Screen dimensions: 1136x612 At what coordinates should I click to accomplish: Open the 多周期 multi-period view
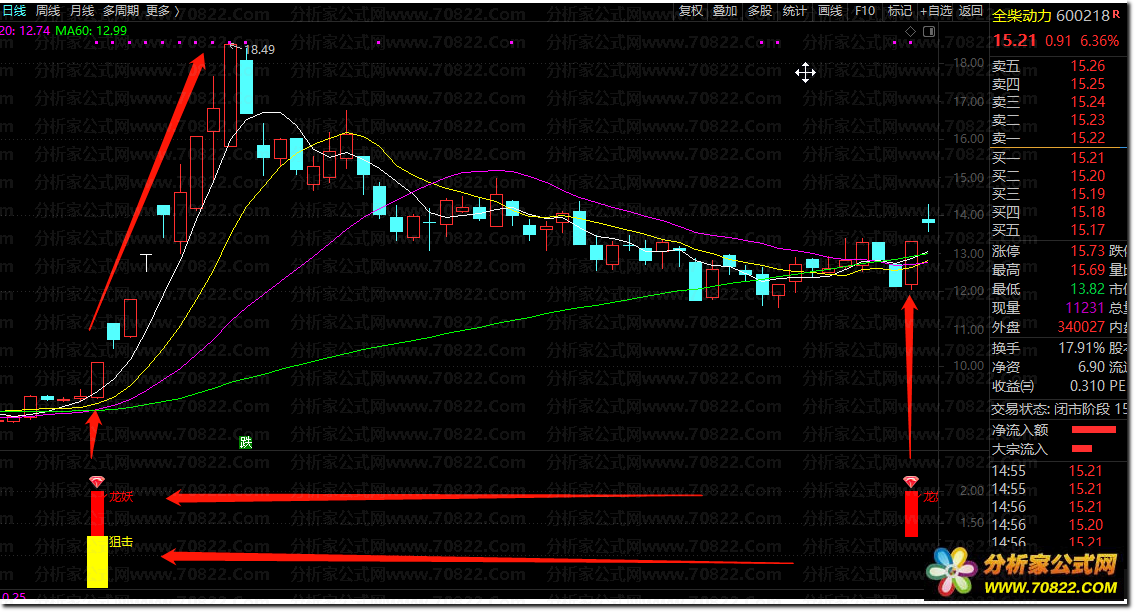click(120, 11)
